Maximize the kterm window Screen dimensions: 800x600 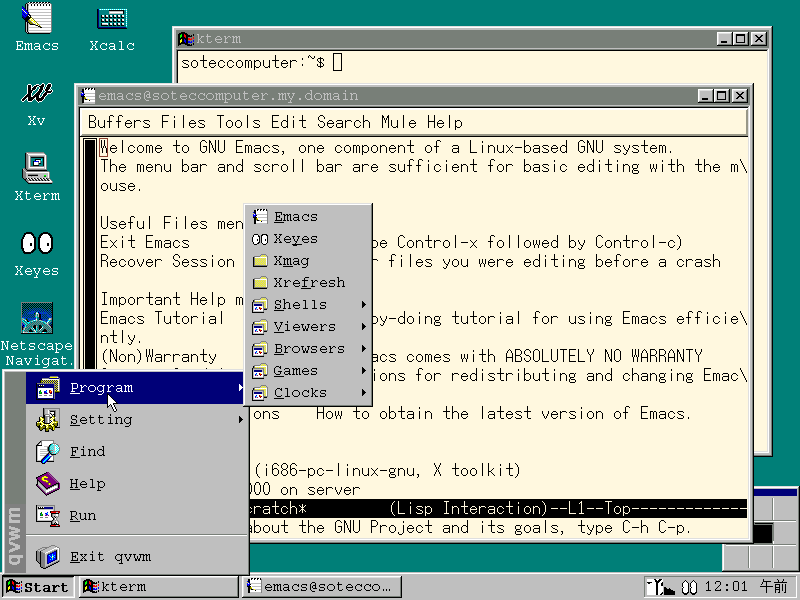[741, 39]
